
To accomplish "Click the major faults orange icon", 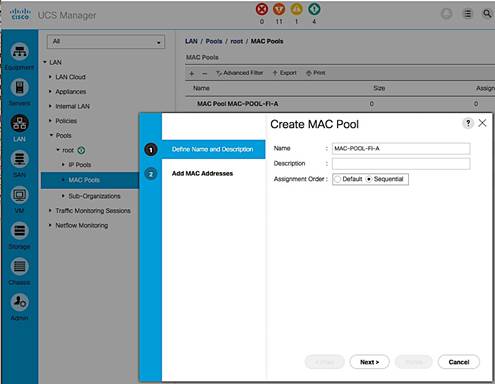I will [x=279, y=9].
